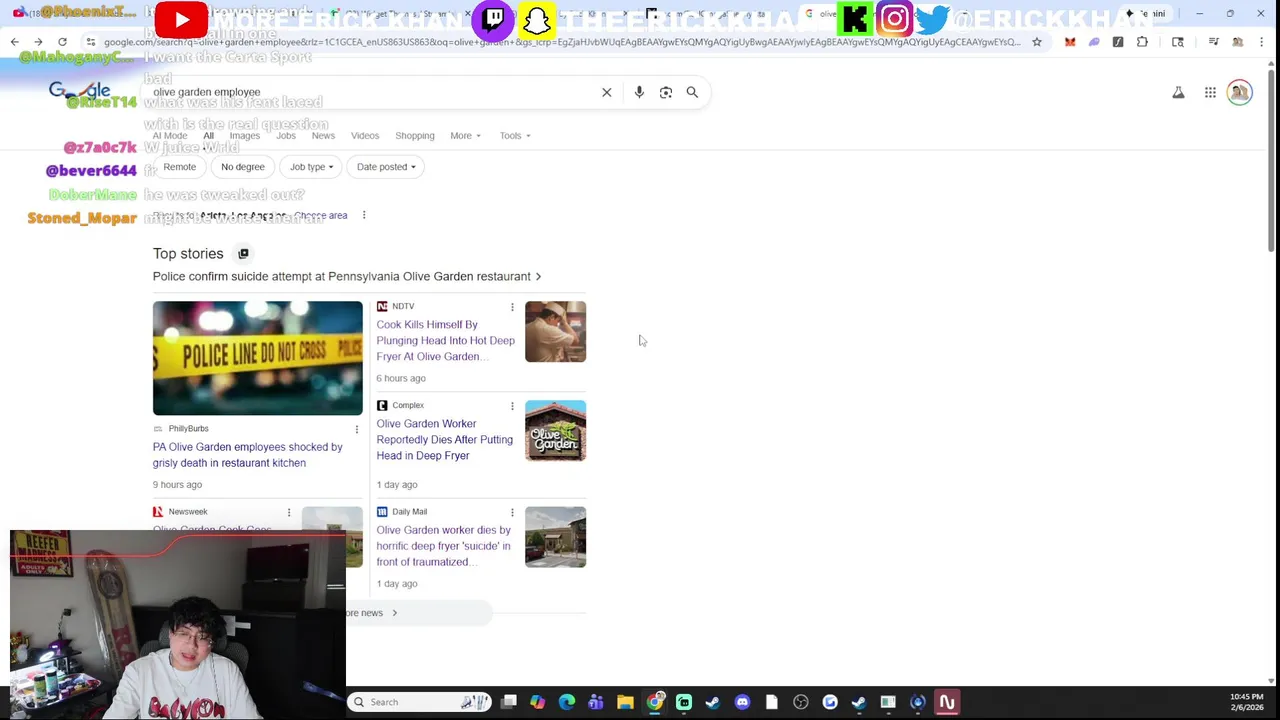
Task: Click the Choose area link
Action: [x=320, y=215]
